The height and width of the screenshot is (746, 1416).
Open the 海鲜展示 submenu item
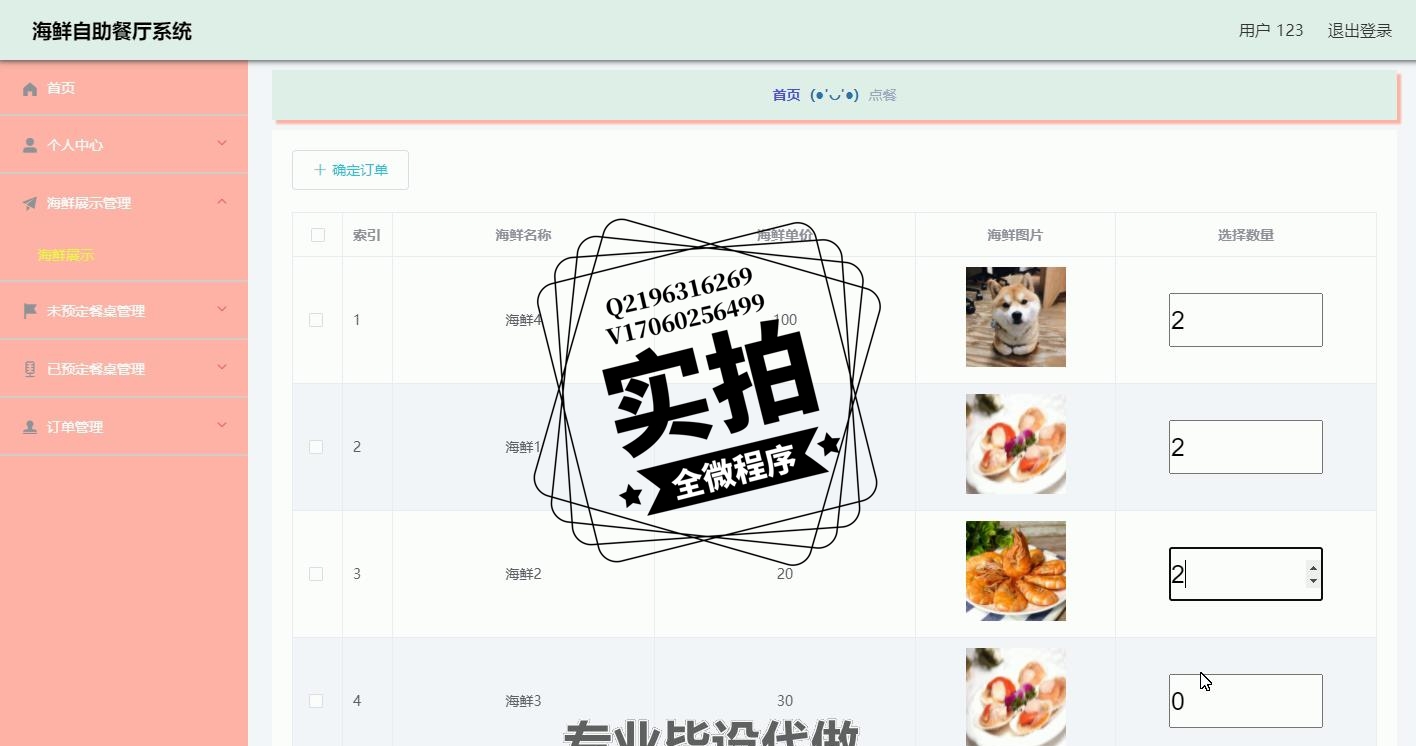click(x=66, y=255)
